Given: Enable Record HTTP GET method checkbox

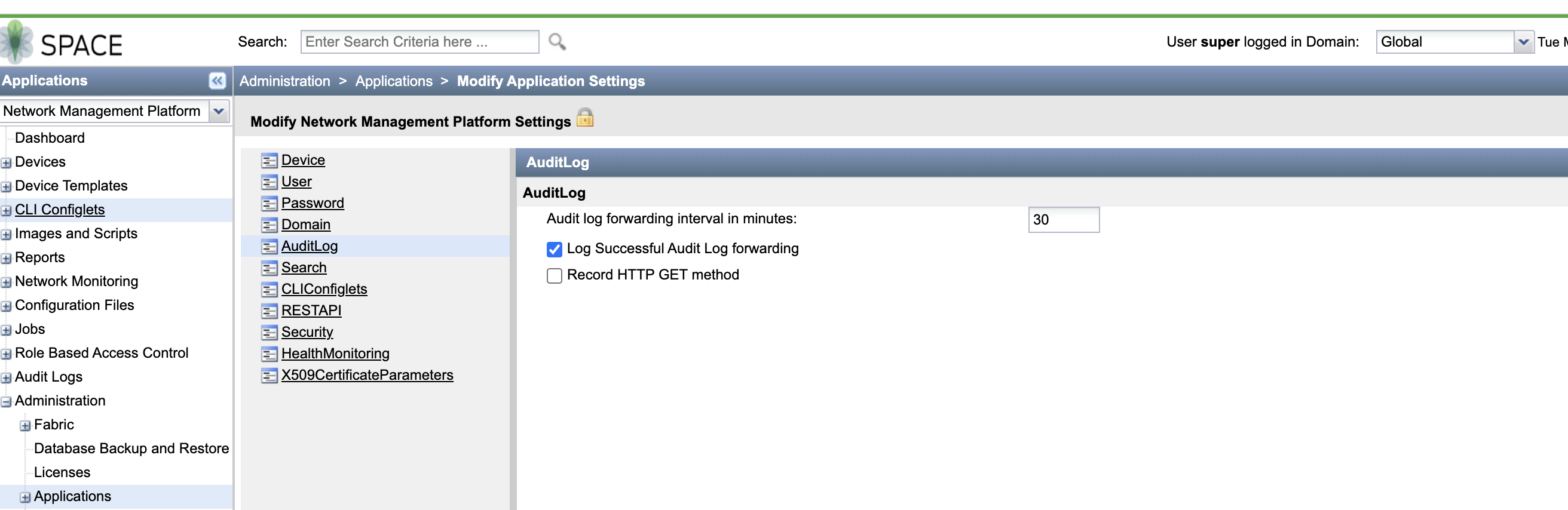Looking at the screenshot, I should tap(554, 276).
